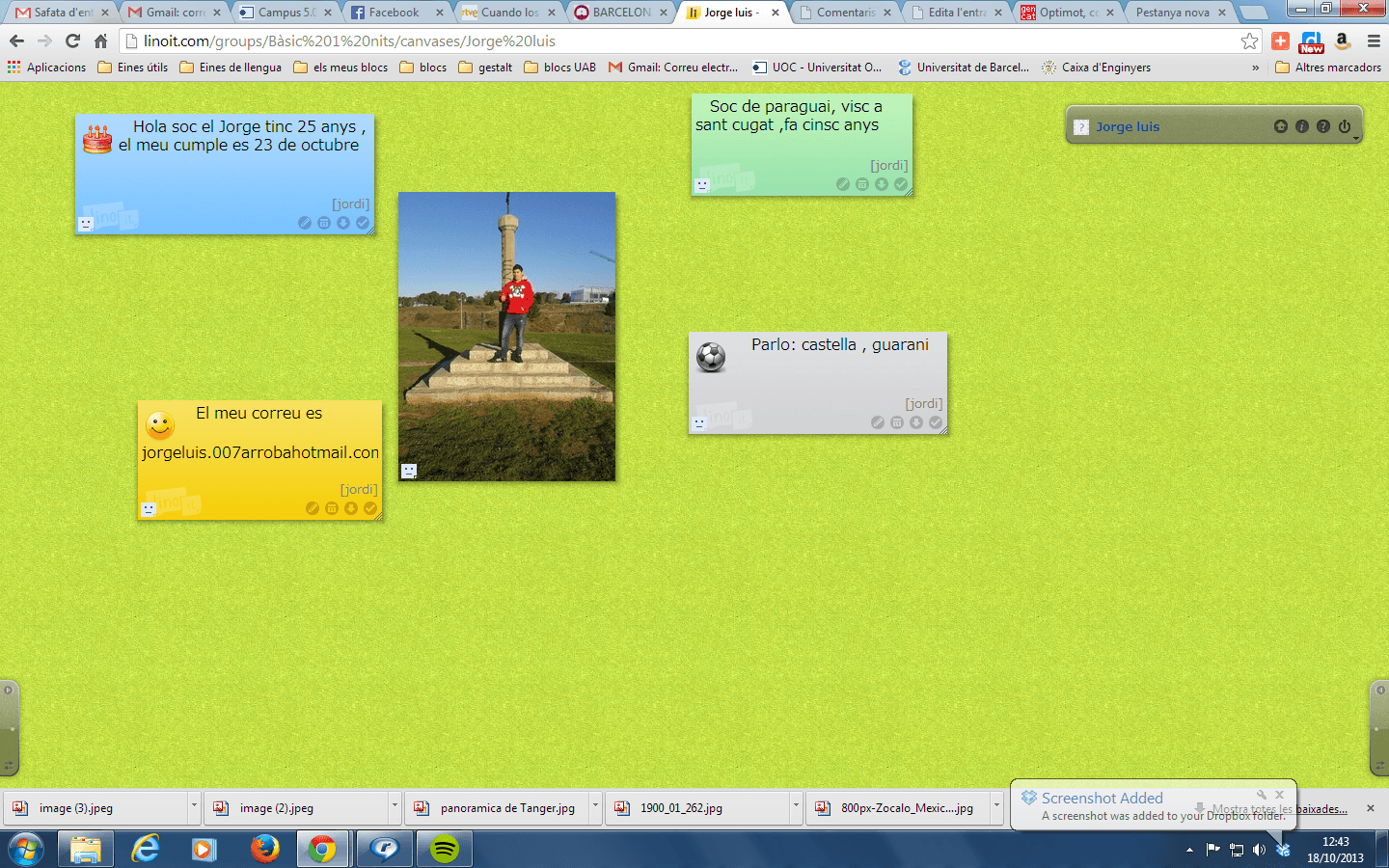Screen dimensions: 1389x868
Task: Open Spotify from the taskbar
Action: click(444, 849)
